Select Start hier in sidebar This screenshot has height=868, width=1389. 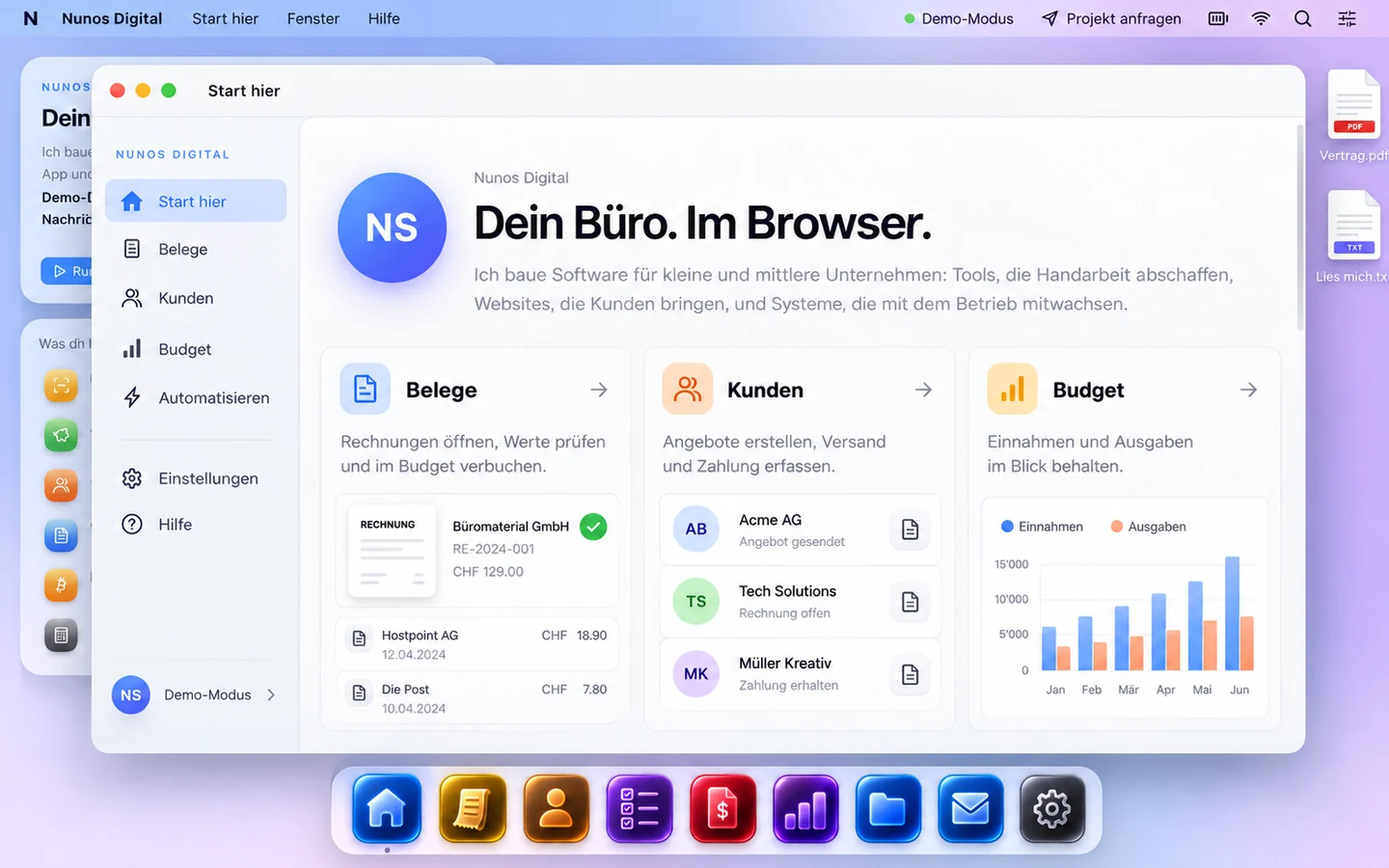(x=196, y=201)
